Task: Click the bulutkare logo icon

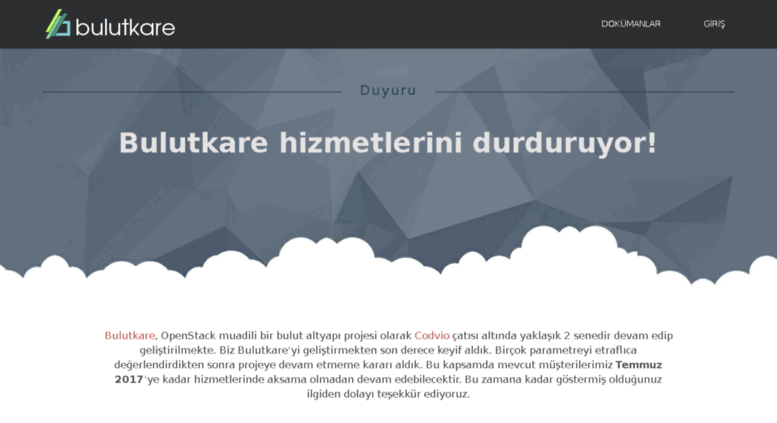Action: click(58, 24)
